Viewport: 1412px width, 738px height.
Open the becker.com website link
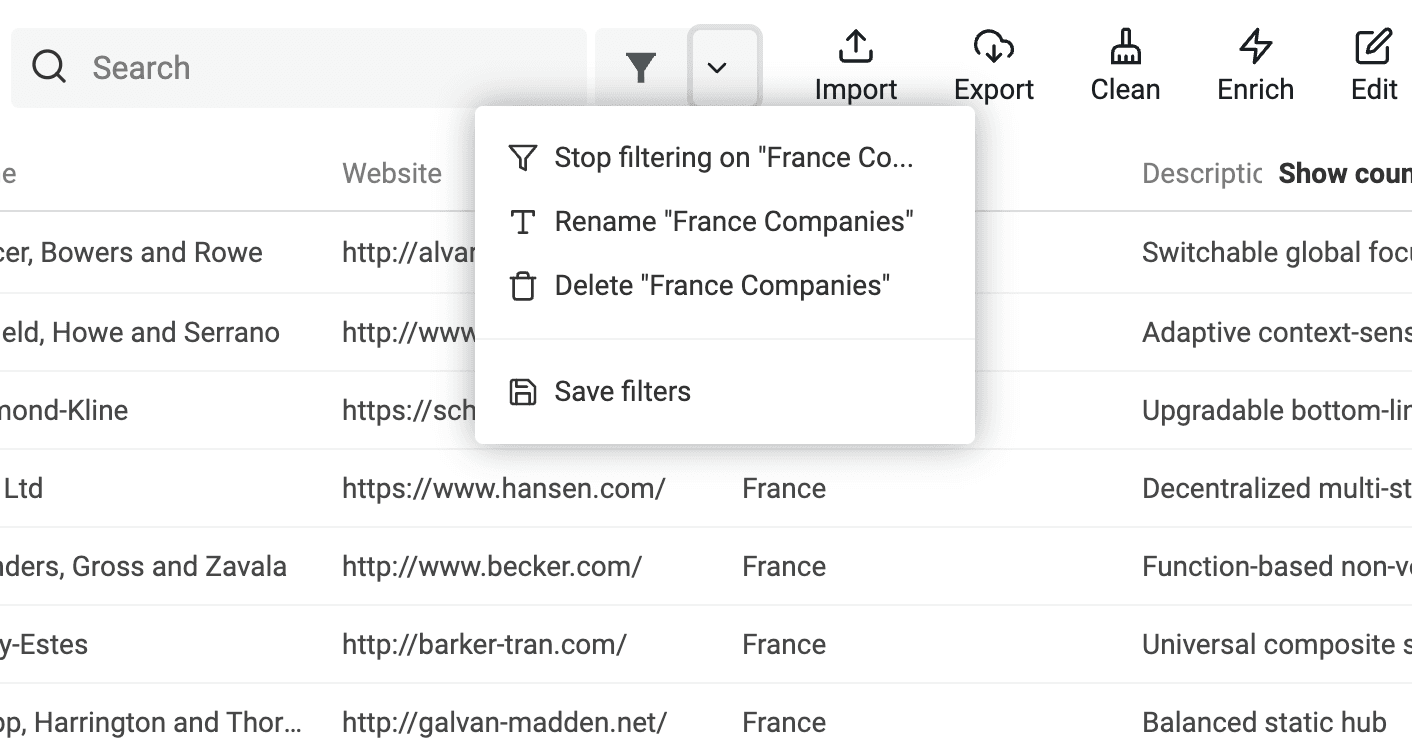click(491, 567)
